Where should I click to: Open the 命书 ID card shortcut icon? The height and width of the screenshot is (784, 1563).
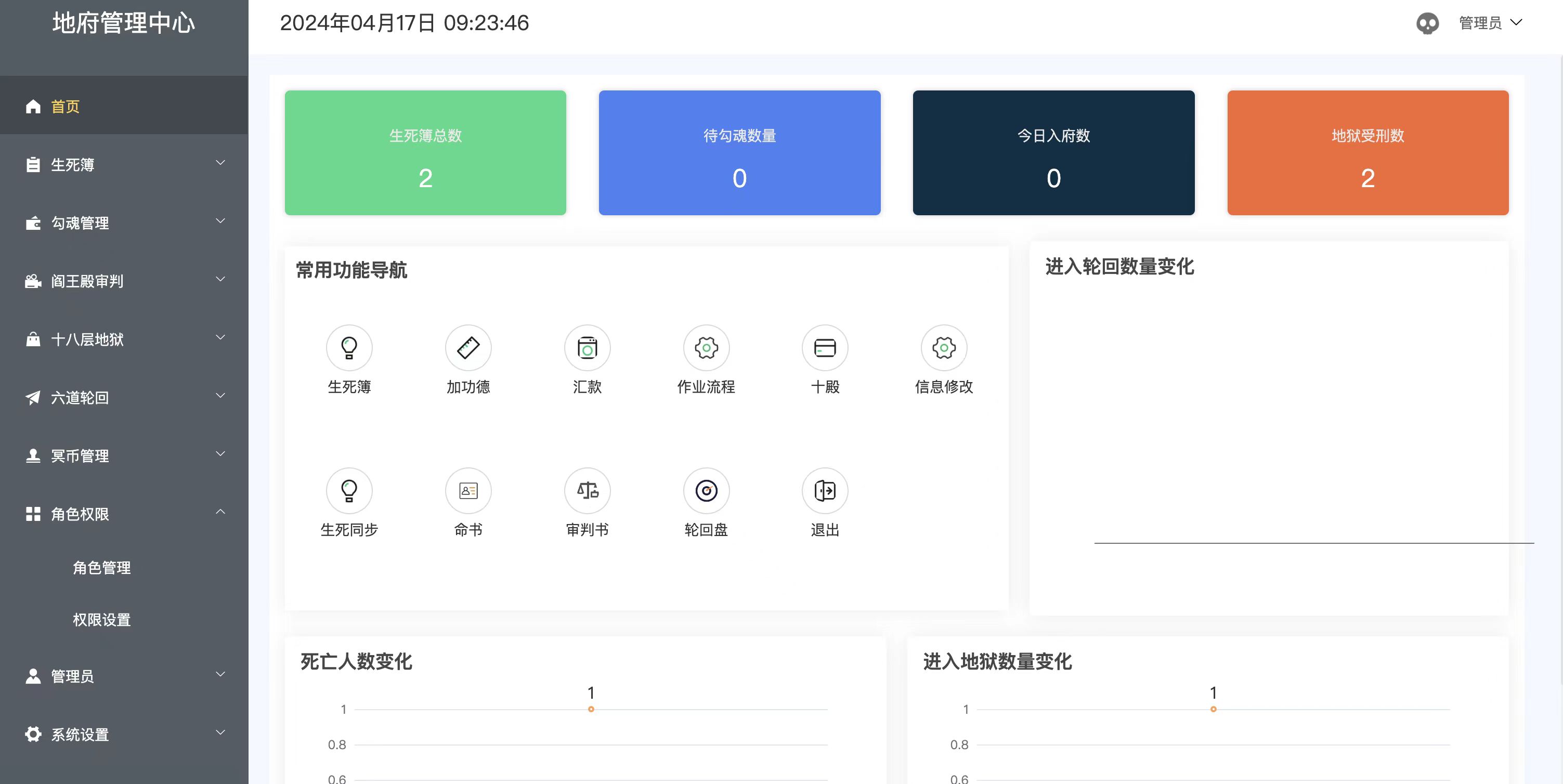(468, 490)
